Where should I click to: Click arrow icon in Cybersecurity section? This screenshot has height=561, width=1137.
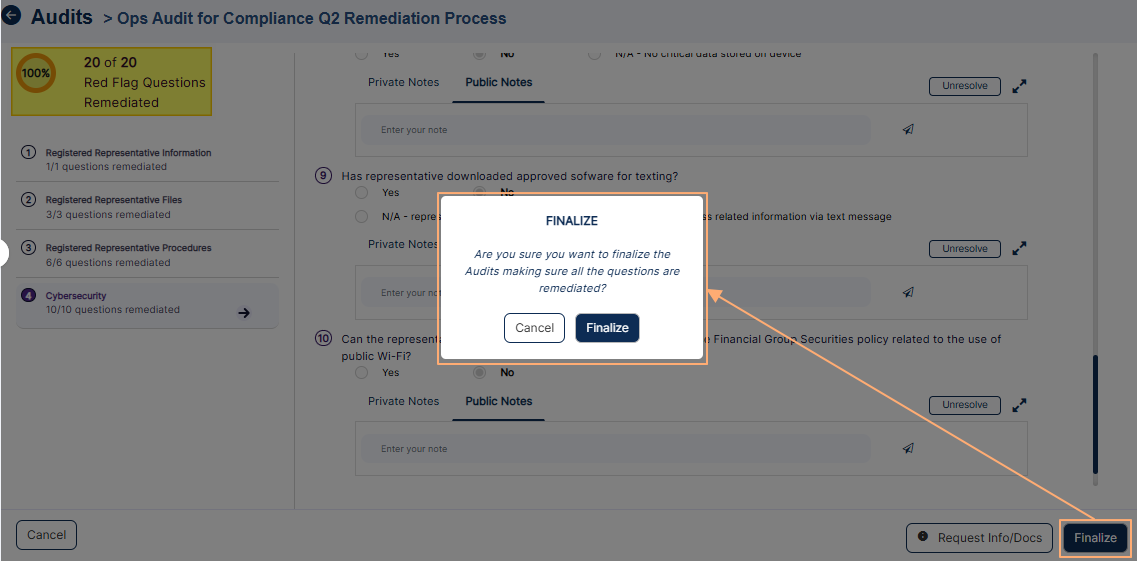[x=244, y=313]
